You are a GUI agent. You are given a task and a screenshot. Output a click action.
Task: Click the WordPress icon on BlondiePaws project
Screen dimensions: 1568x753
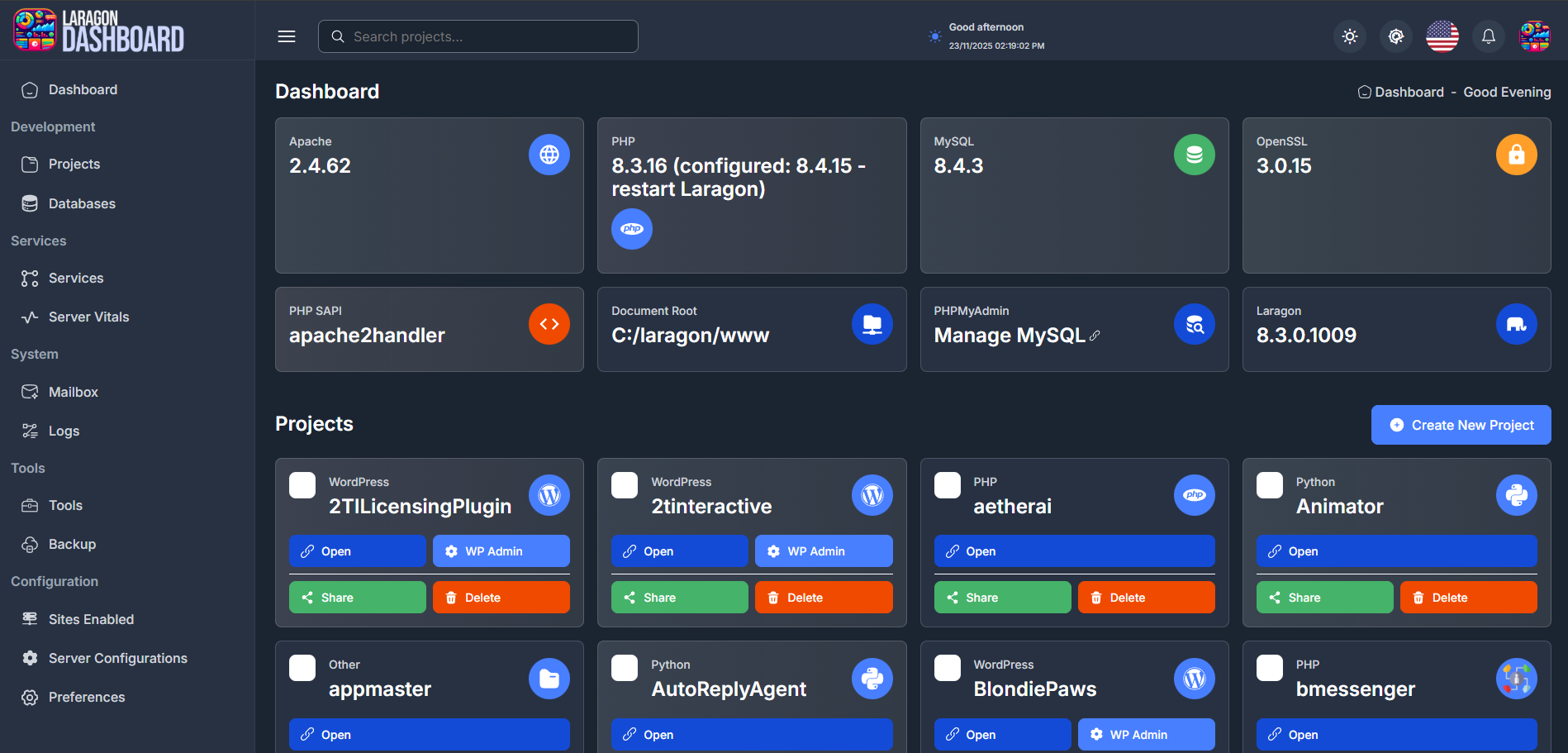[x=1194, y=678]
